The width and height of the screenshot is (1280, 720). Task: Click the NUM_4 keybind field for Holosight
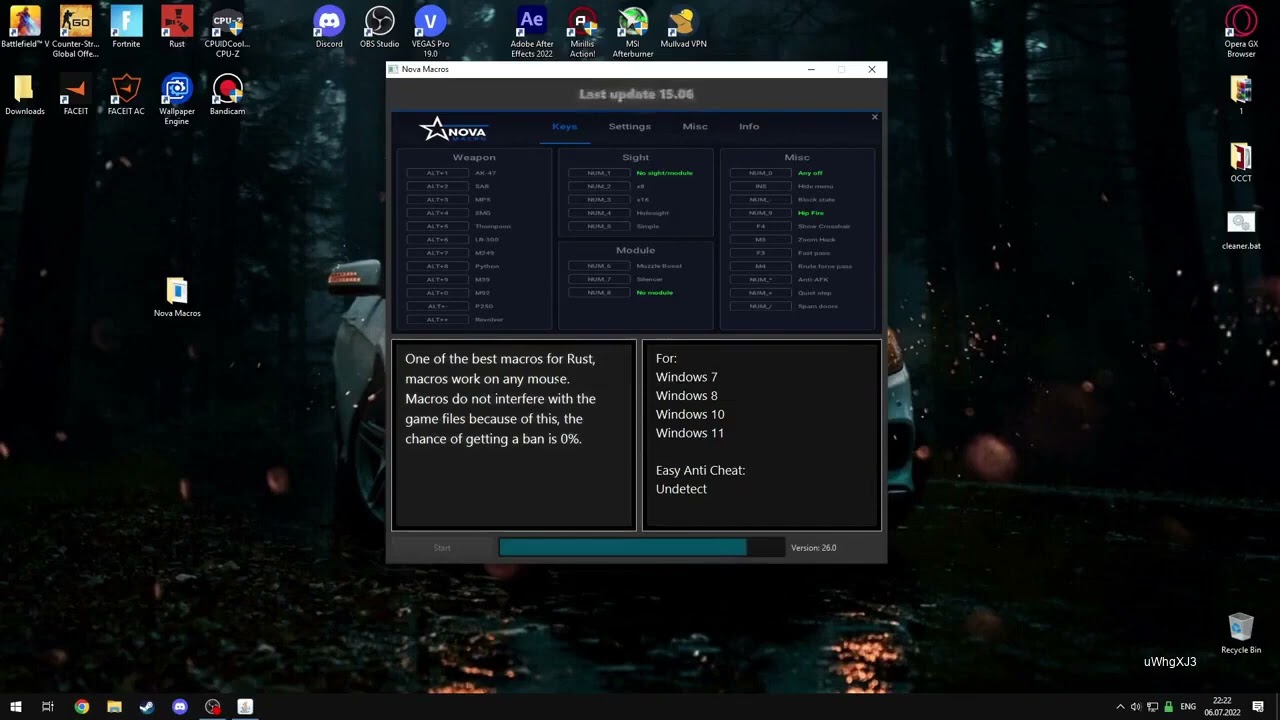[x=599, y=213]
